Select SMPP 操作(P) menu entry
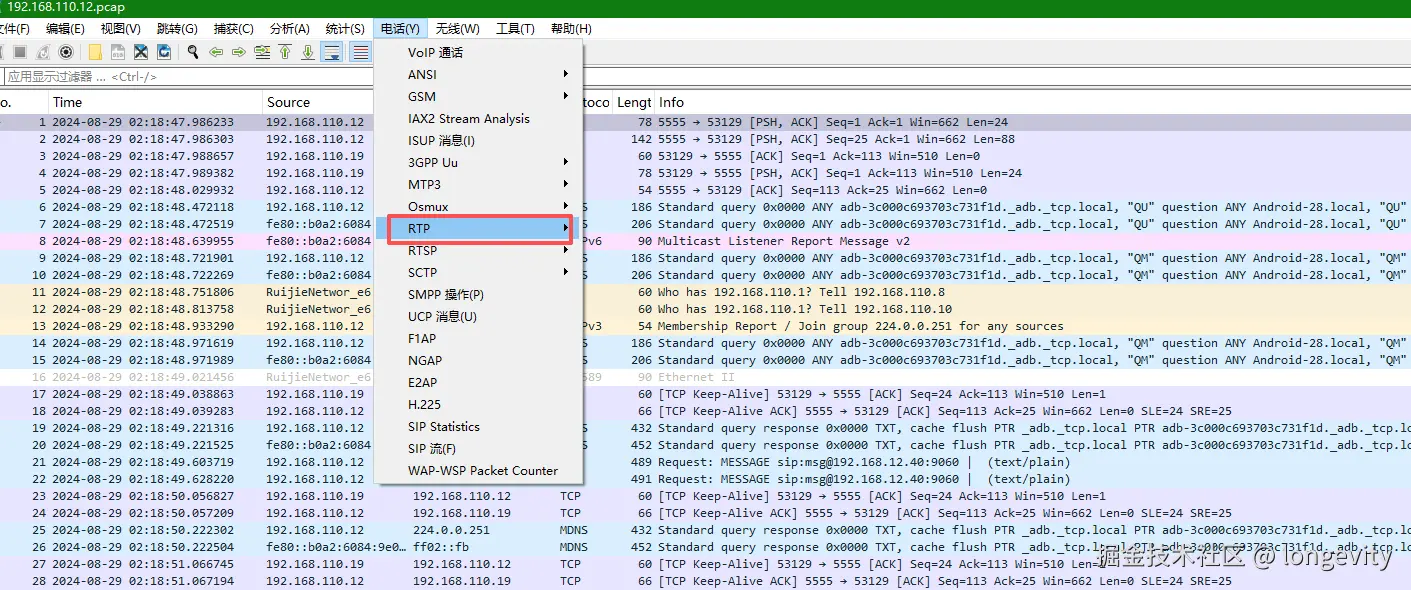Screen dimensions: 1411x590 (x=478, y=294)
